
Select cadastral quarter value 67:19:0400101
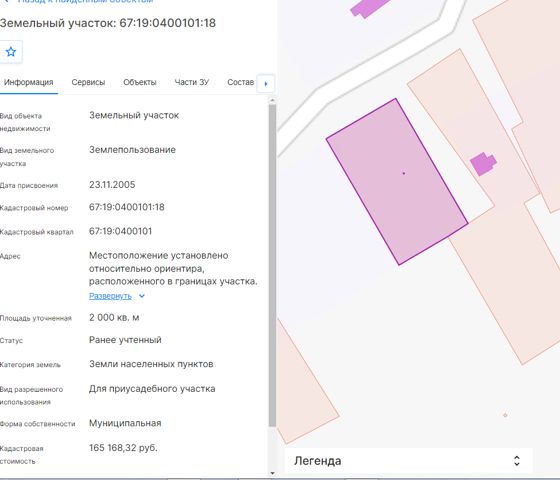point(120,231)
